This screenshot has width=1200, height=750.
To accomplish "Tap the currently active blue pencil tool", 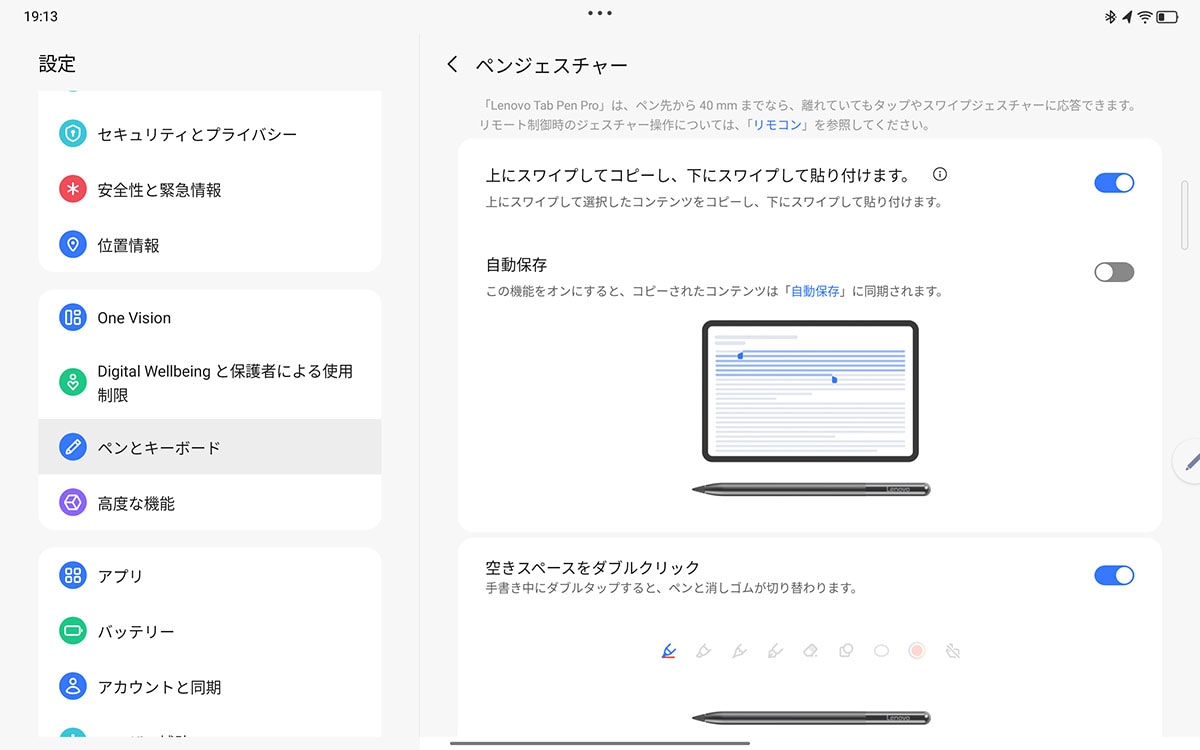I will [x=668, y=650].
